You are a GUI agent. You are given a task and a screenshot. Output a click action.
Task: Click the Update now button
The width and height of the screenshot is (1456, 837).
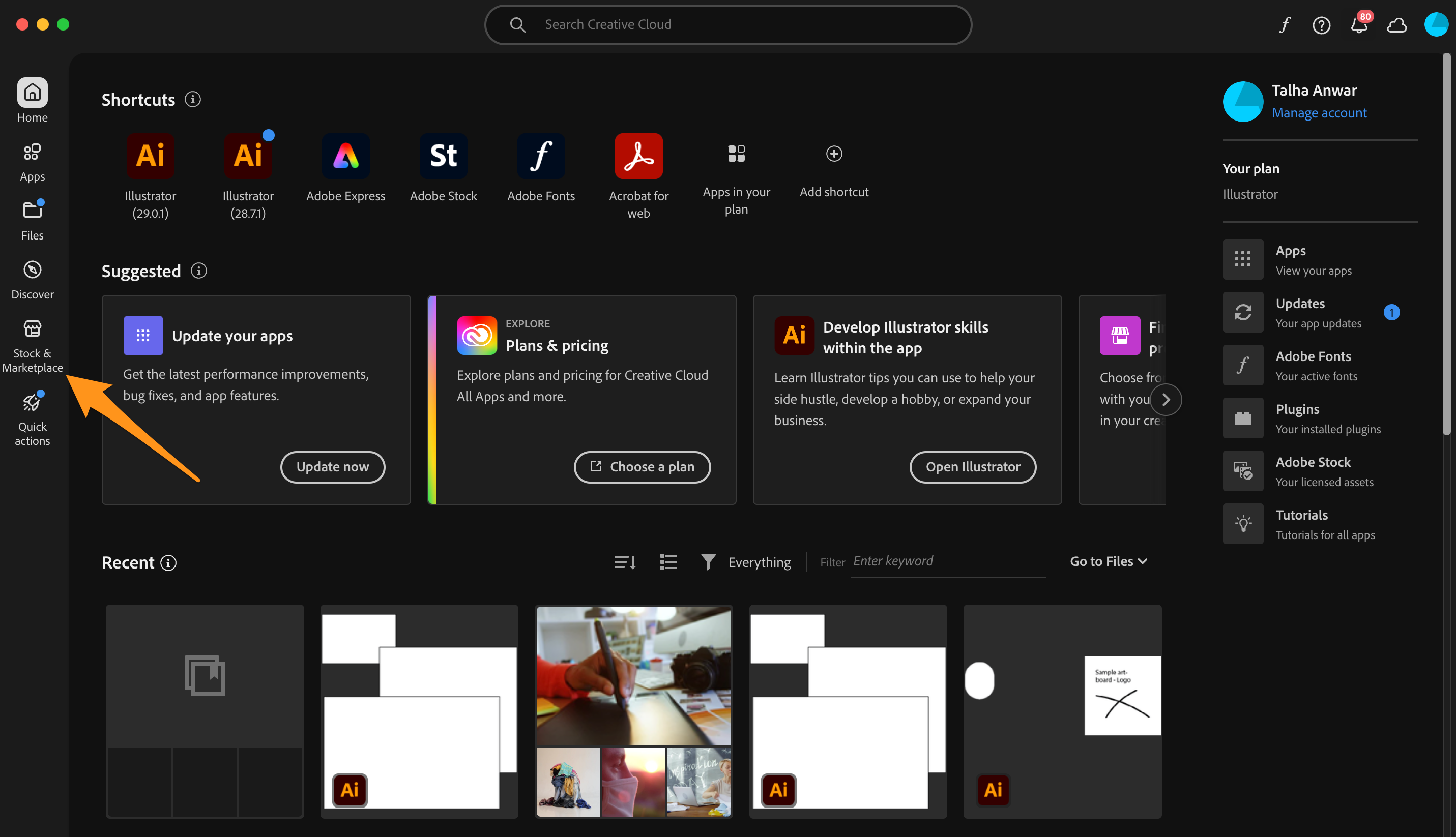tap(332, 467)
